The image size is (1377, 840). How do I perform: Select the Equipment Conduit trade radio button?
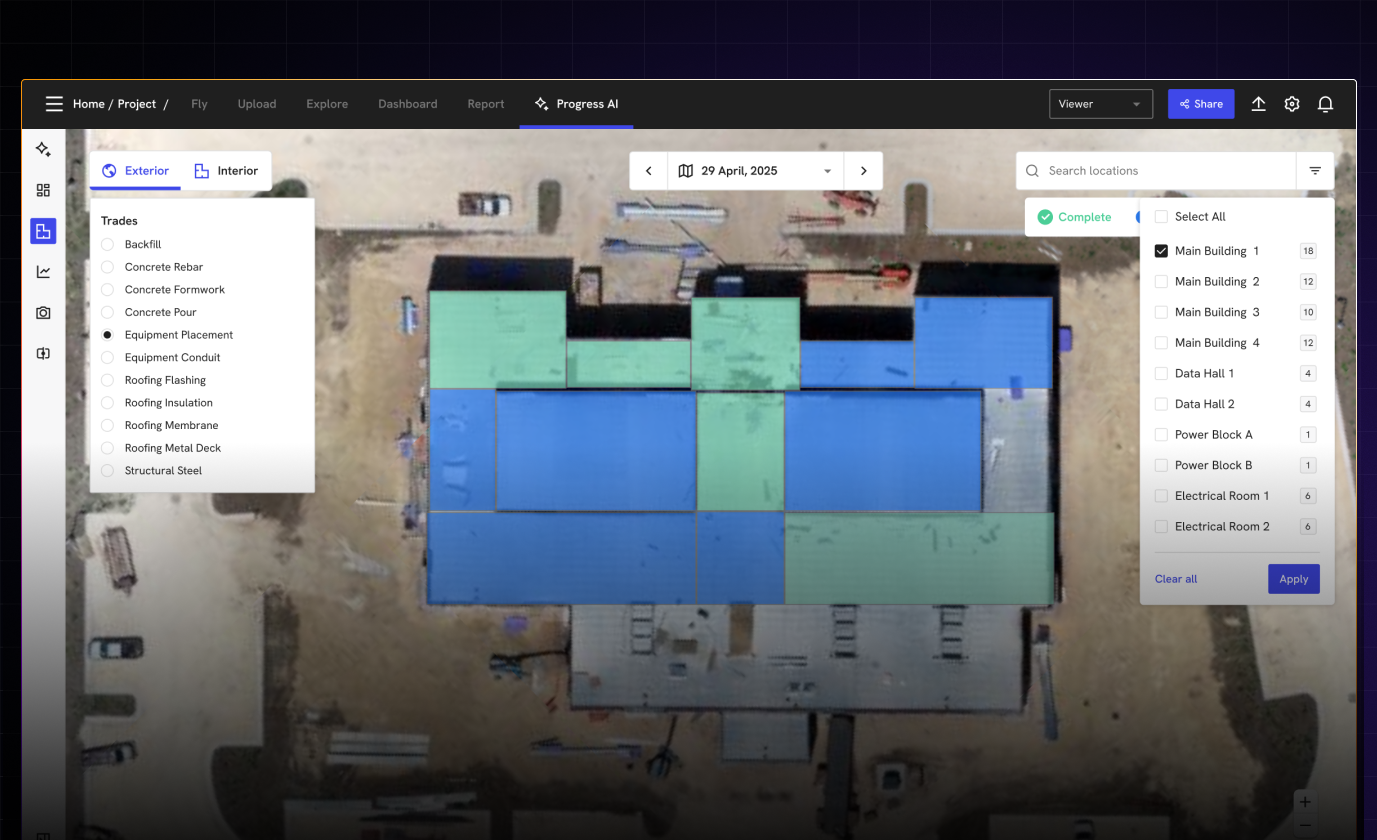click(107, 357)
